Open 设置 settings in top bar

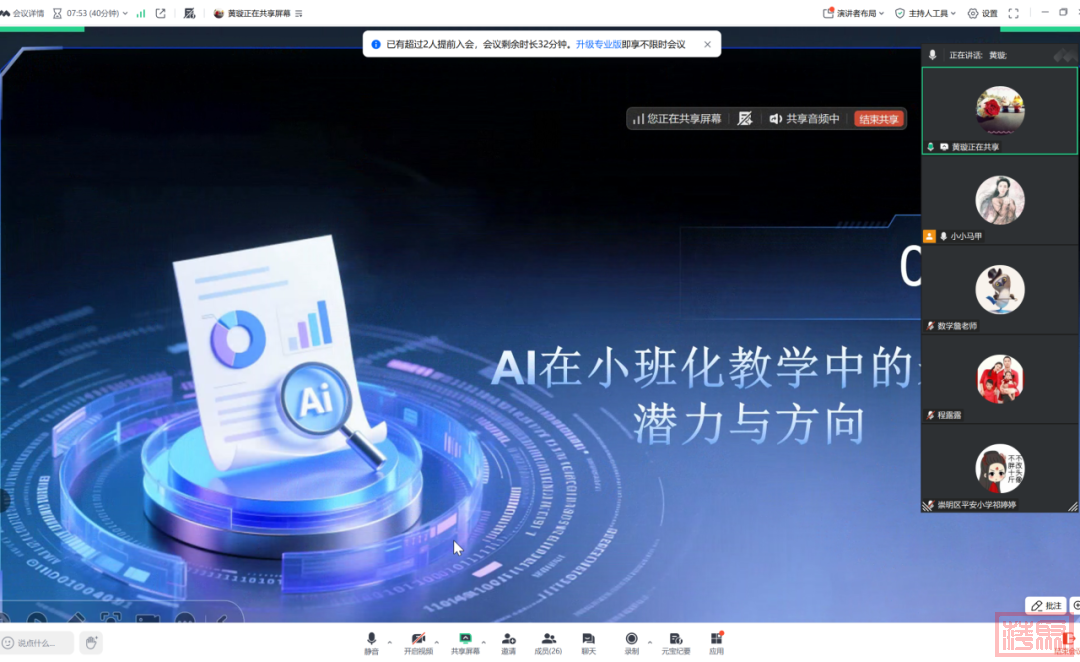[982, 13]
